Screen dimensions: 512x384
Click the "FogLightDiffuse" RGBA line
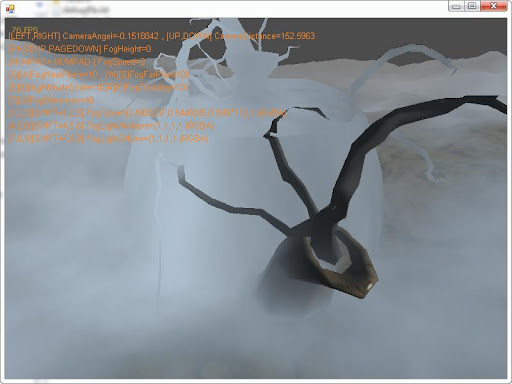point(108,138)
